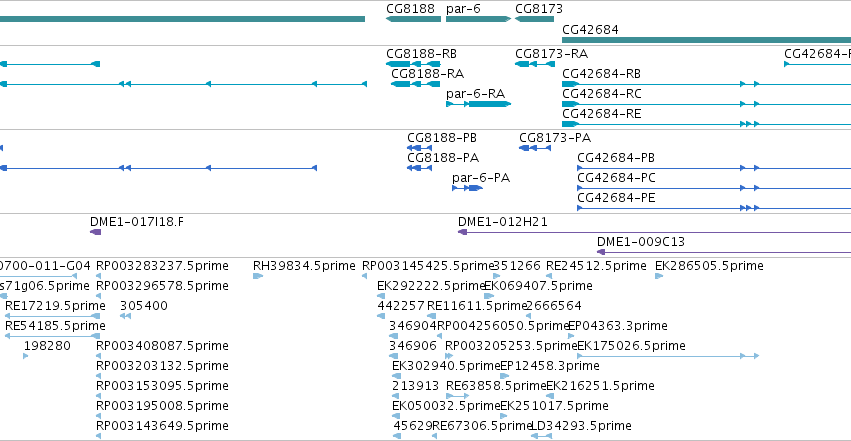The height and width of the screenshot is (441, 851).
Task: Click the RP003203132.5prime EST label
Action: point(162,366)
